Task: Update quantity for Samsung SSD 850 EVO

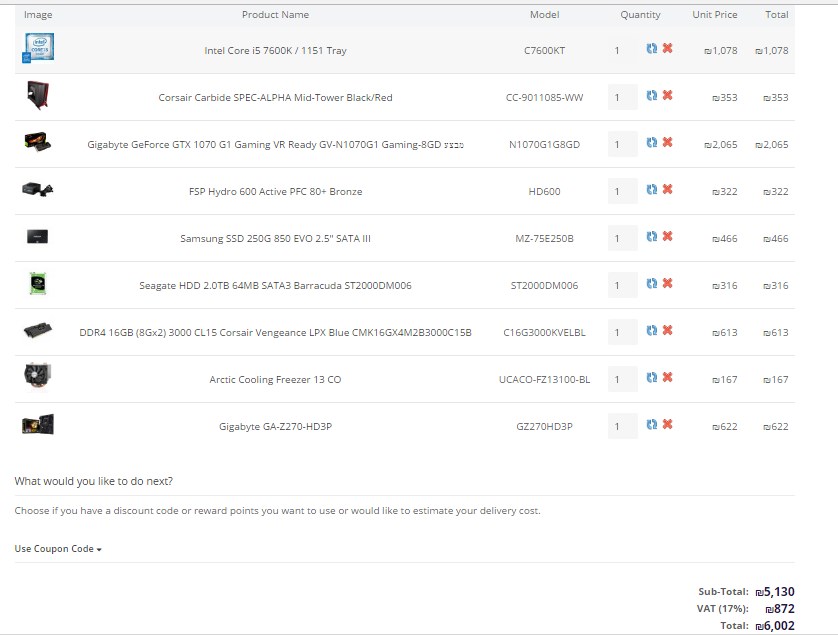Action: point(651,237)
